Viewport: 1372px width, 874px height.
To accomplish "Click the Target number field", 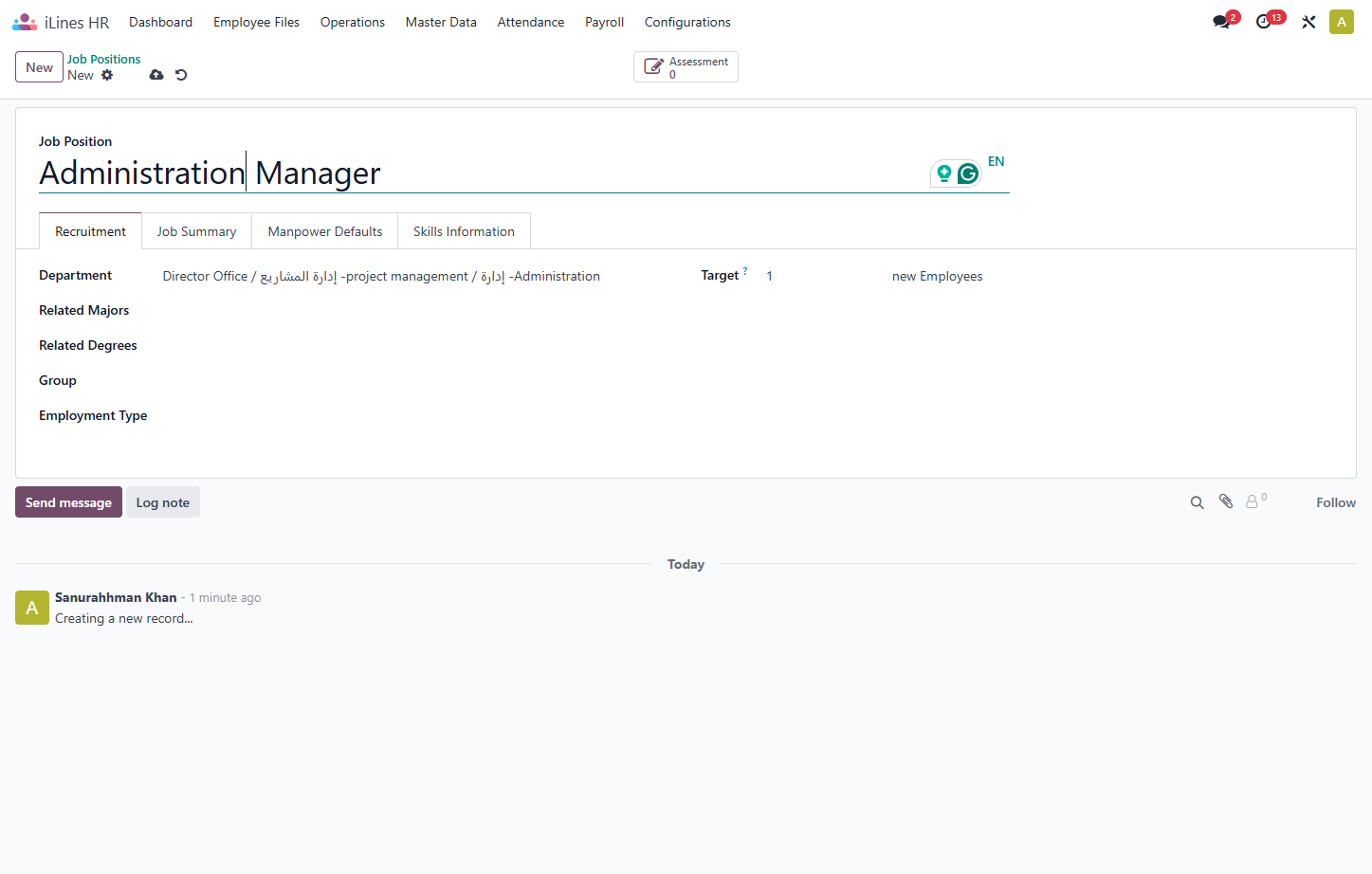I will pyautogui.click(x=825, y=276).
